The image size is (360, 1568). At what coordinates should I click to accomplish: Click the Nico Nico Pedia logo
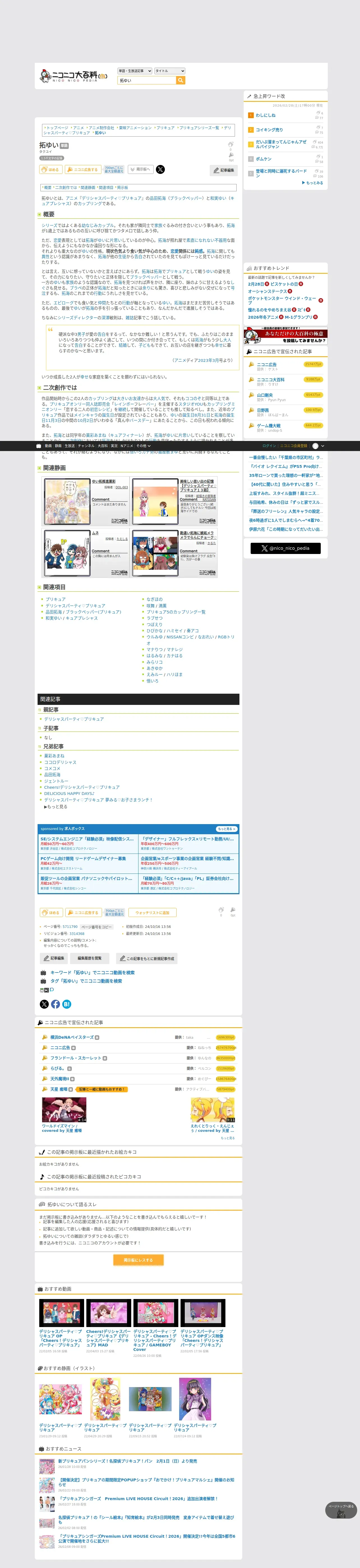tap(73, 75)
